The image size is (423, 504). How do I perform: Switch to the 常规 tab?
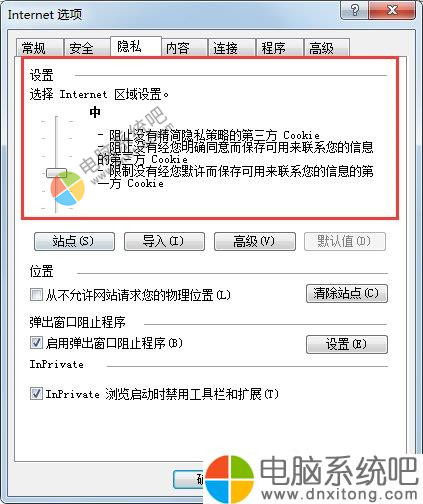[x=40, y=48]
